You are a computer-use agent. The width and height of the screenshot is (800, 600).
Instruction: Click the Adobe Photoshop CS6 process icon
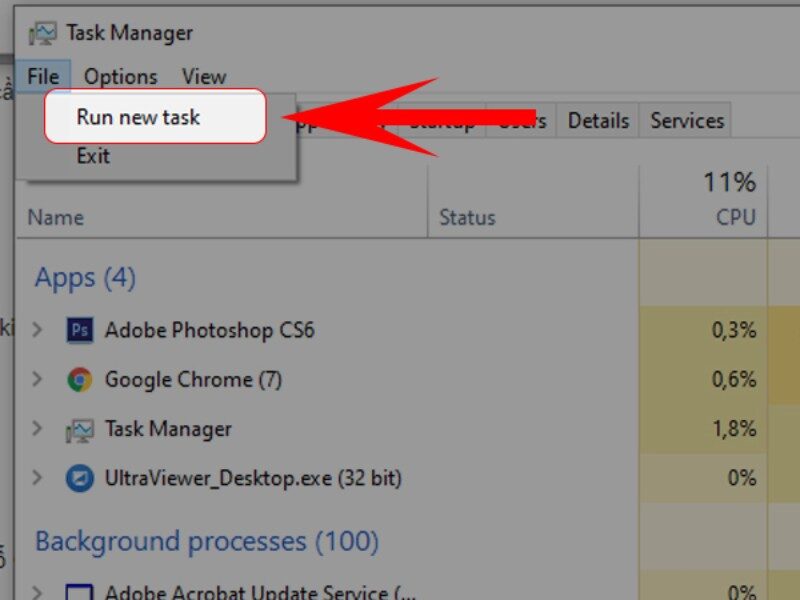coord(82,330)
